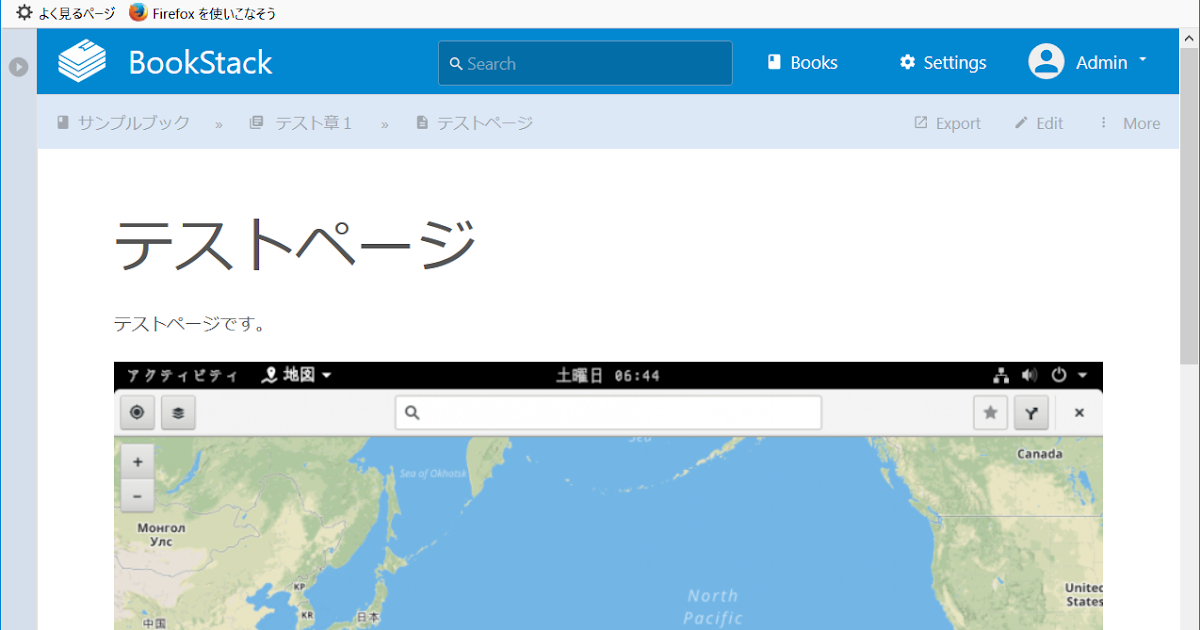Open the 地図 app menu dropdown
Viewport: 1200px width, 630px height.
click(300, 375)
